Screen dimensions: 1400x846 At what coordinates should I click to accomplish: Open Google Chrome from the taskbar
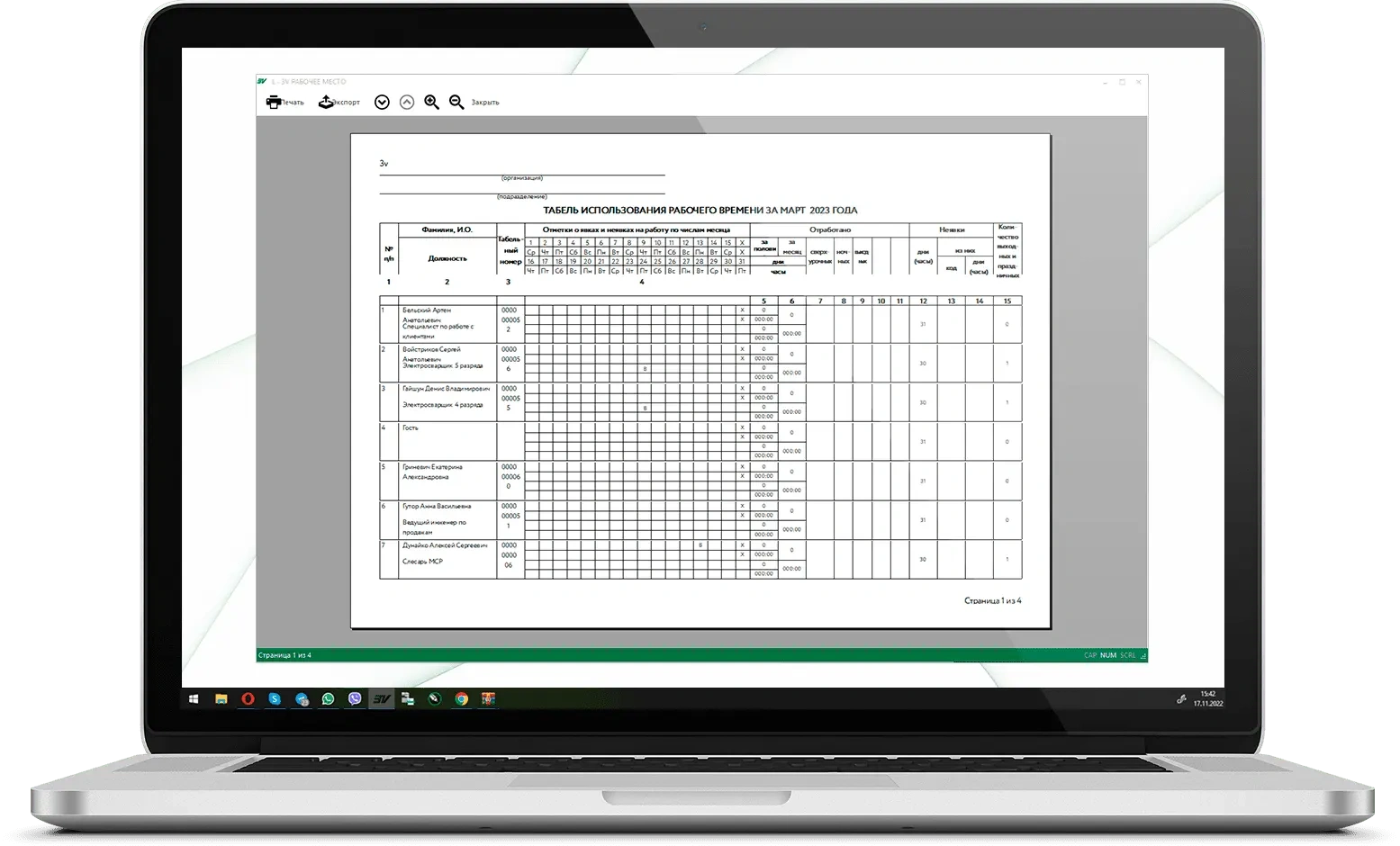tap(461, 698)
